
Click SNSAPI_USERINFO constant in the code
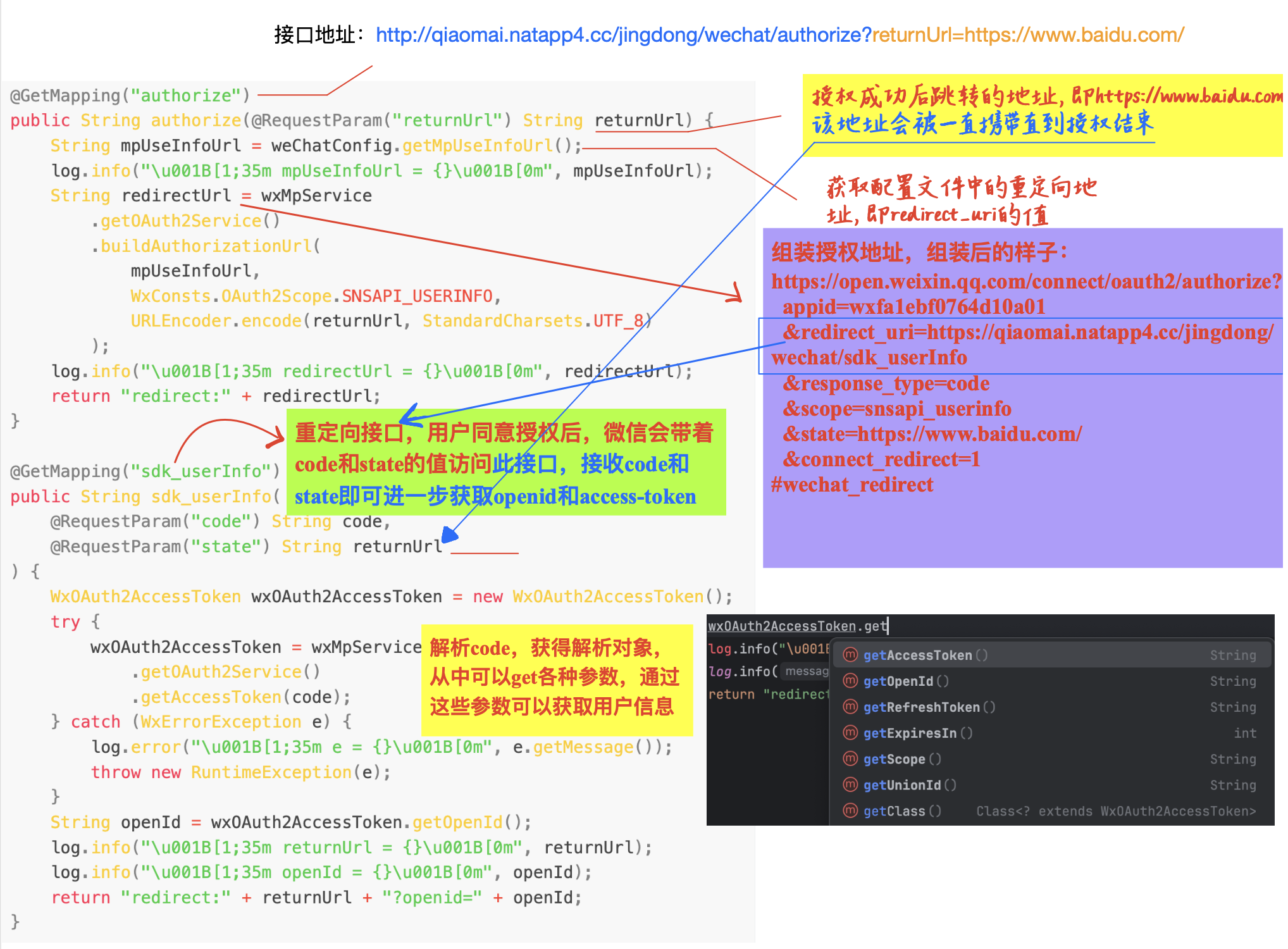tap(417, 296)
